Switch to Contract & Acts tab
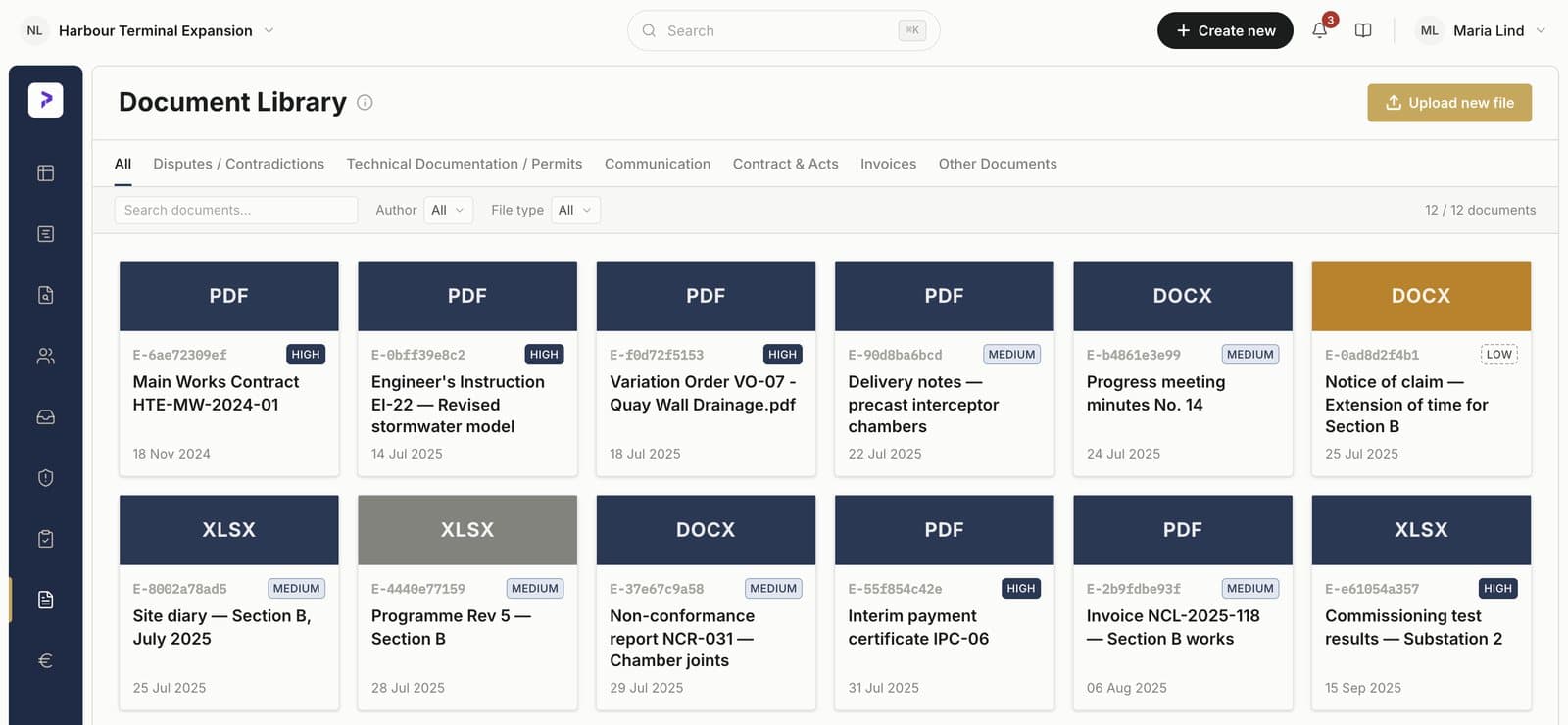Image resolution: width=1568 pixels, height=725 pixels. point(786,164)
